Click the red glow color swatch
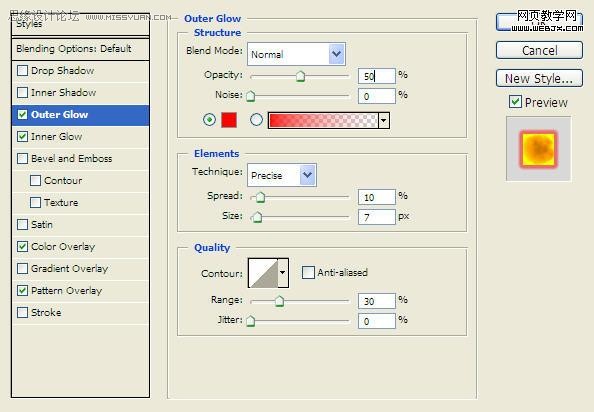 click(x=229, y=120)
